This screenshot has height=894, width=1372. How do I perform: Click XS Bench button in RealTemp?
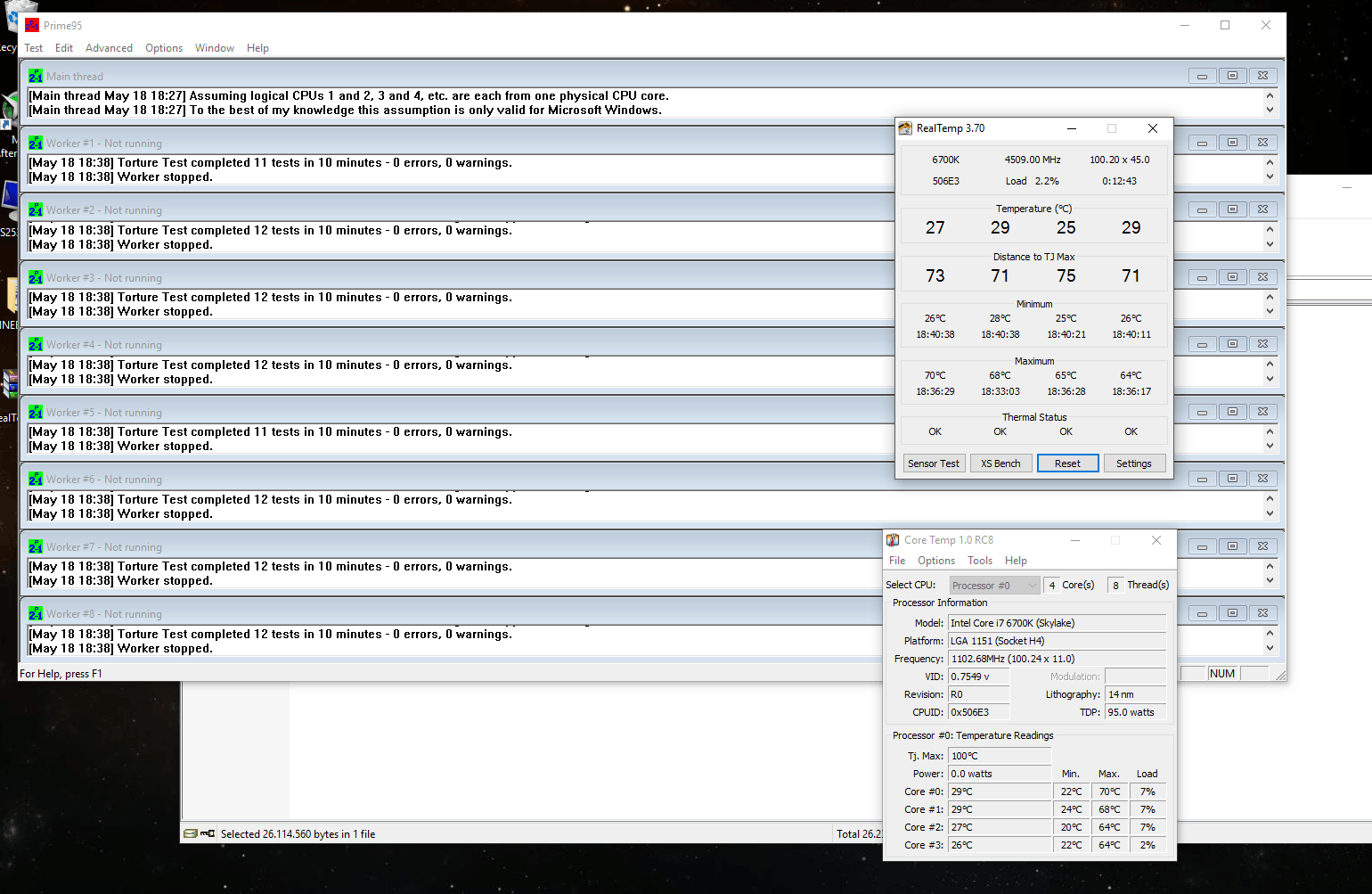[x=1000, y=463]
